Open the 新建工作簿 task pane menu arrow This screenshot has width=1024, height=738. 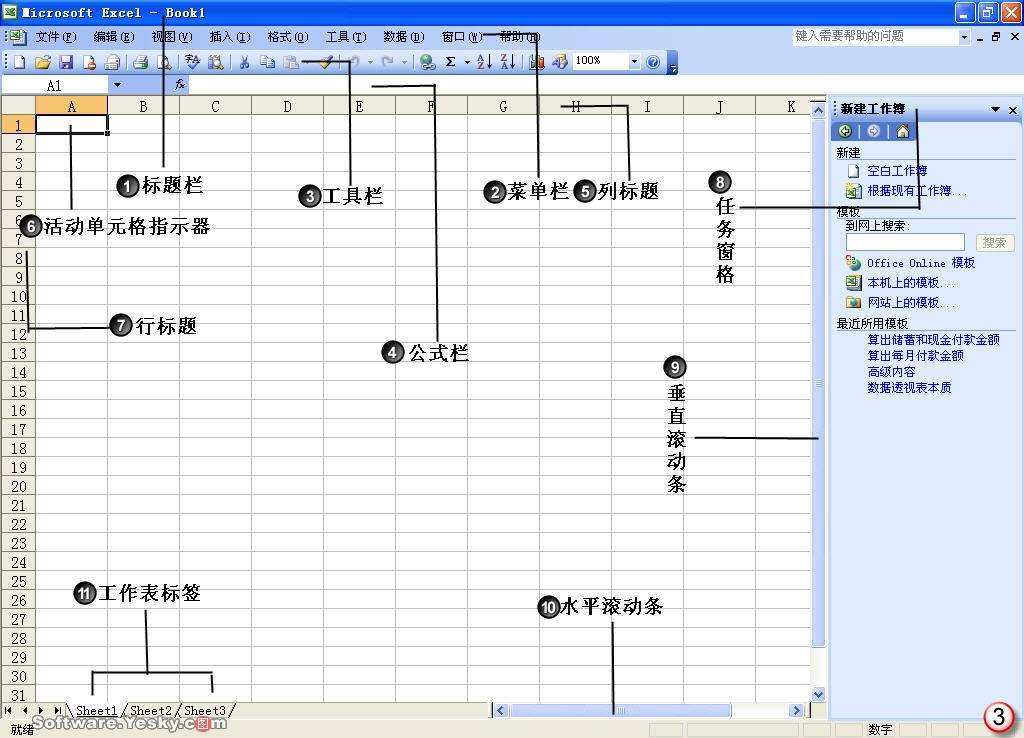[995, 110]
